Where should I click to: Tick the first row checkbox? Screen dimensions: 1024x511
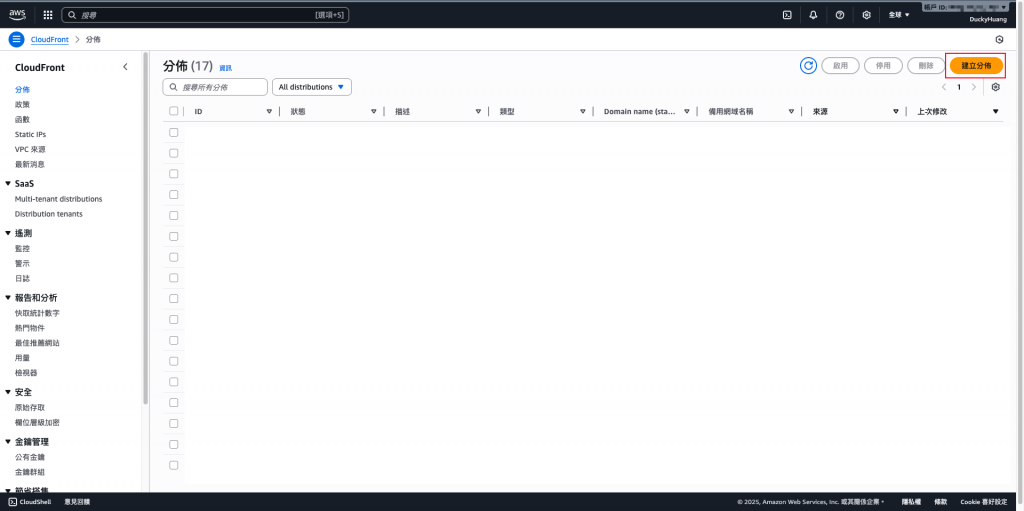tap(173, 132)
